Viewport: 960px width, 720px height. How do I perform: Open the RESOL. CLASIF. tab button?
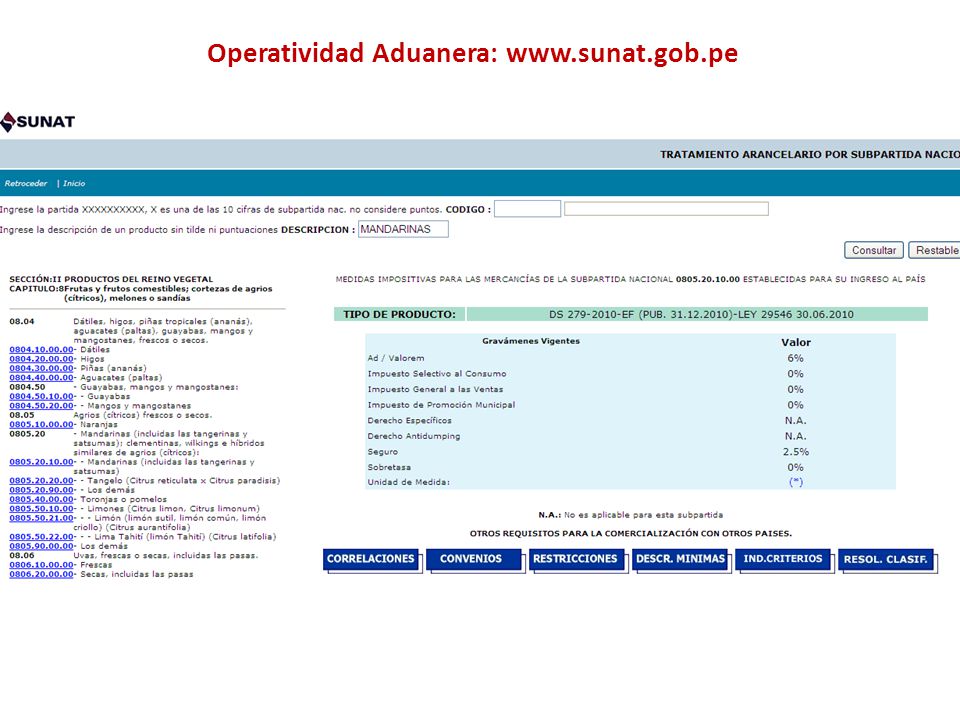coord(885,558)
